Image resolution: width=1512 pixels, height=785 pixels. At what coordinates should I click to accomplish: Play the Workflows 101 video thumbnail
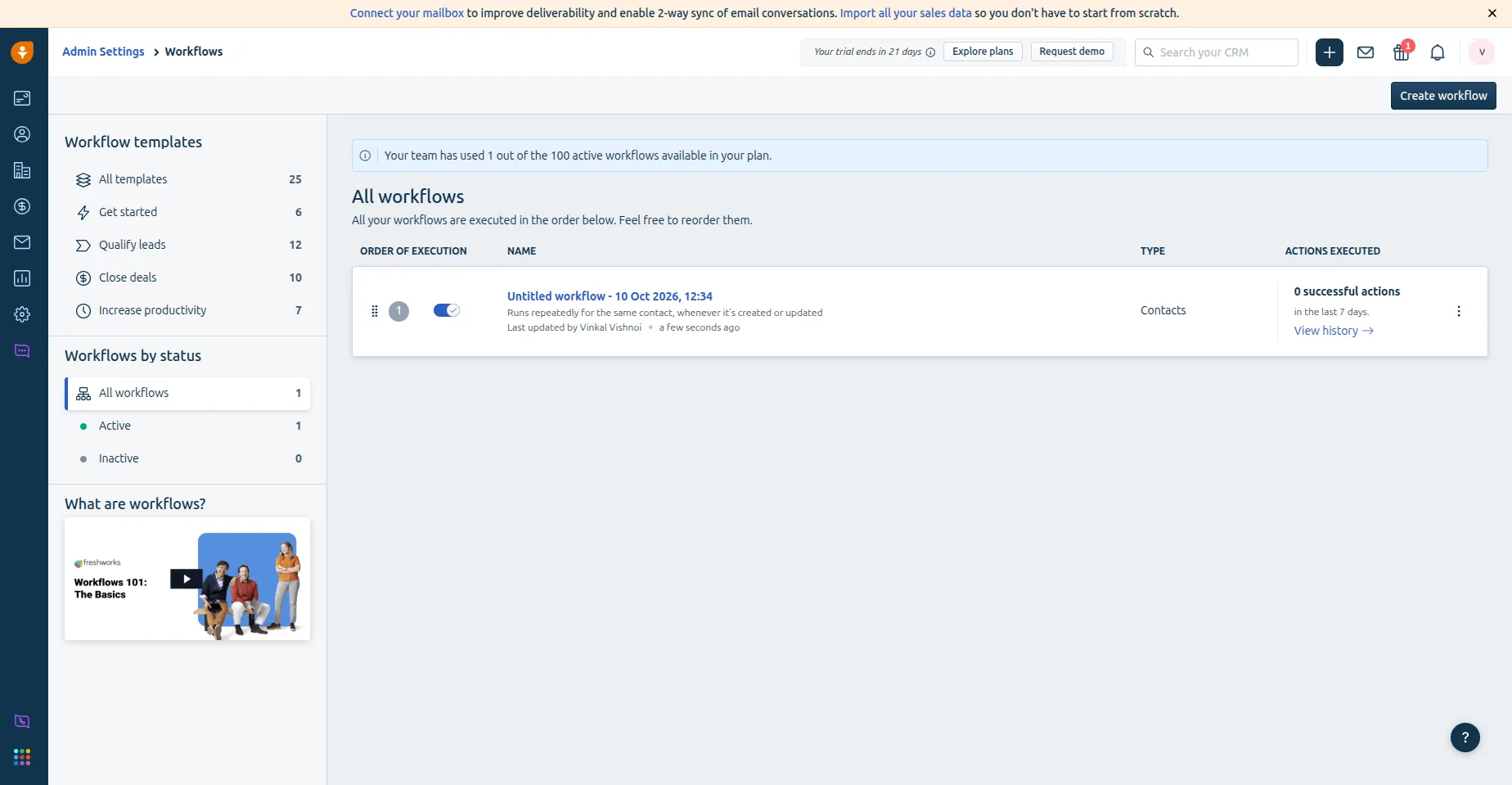[187, 579]
